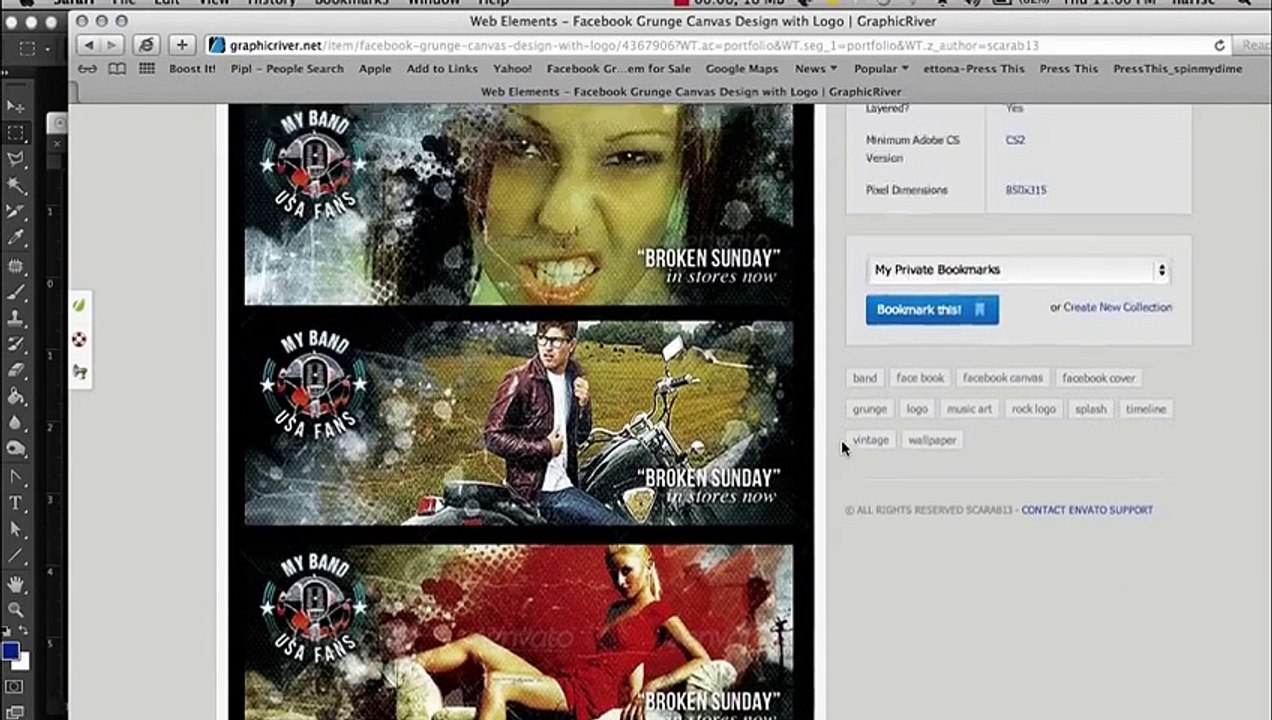Show all bookmarks book icon
The height and width of the screenshot is (720, 1272).
tap(117, 69)
